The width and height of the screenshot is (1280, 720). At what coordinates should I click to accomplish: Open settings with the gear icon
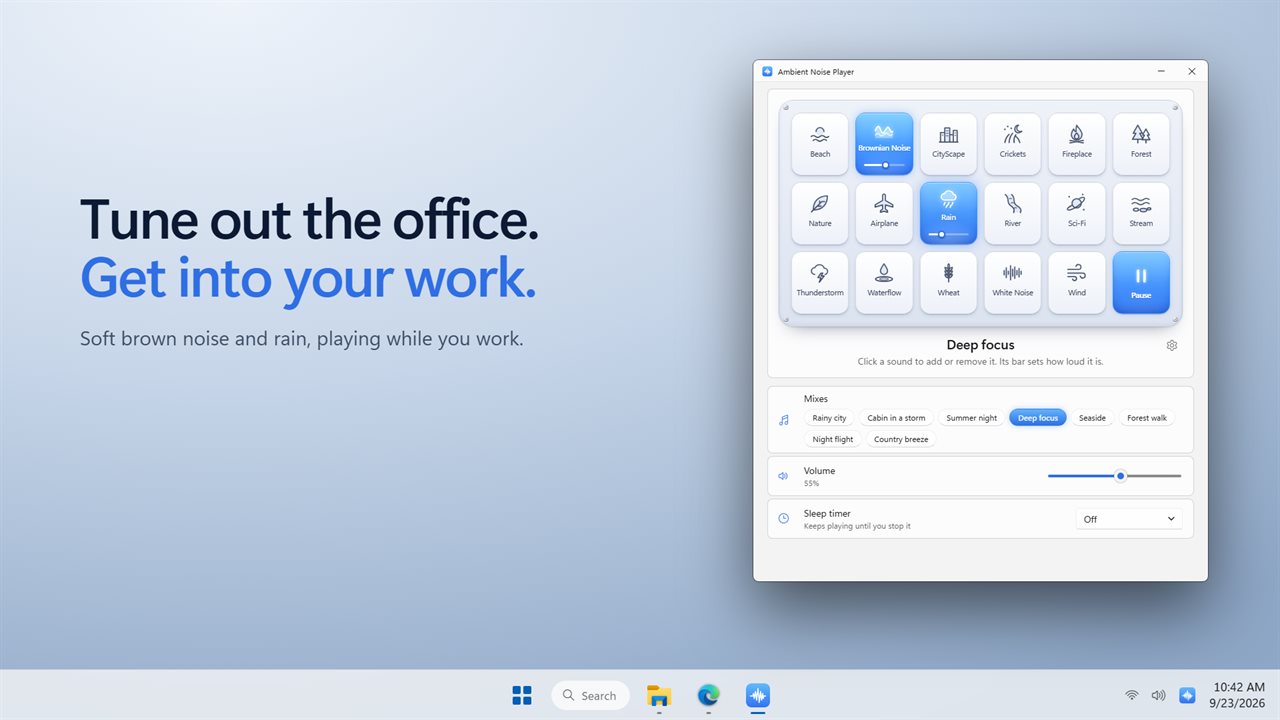point(1172,345)
